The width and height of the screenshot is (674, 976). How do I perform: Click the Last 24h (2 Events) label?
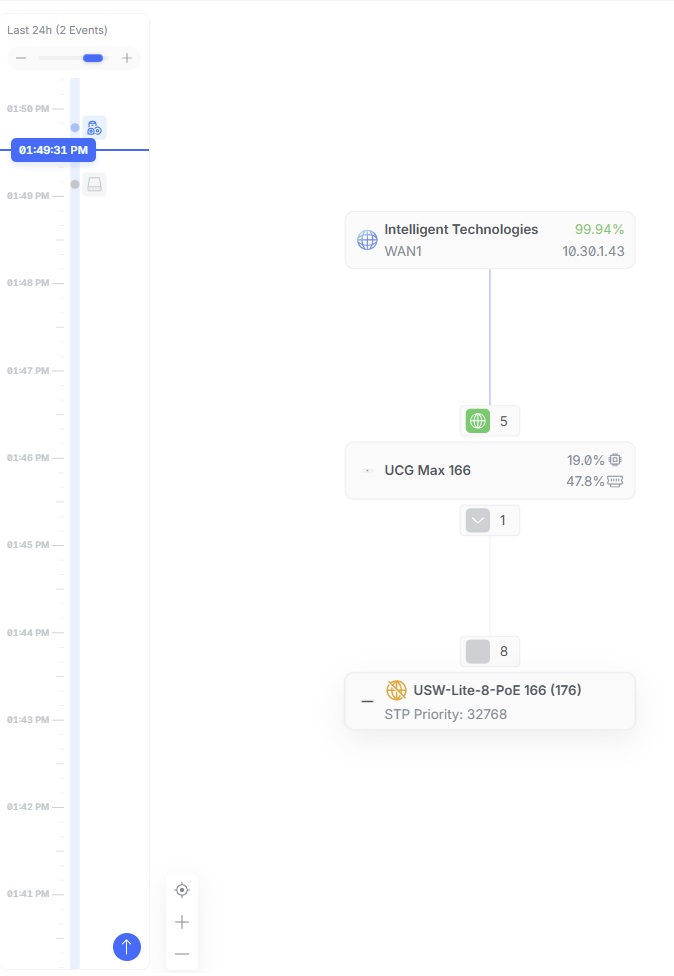coord(57,30)
